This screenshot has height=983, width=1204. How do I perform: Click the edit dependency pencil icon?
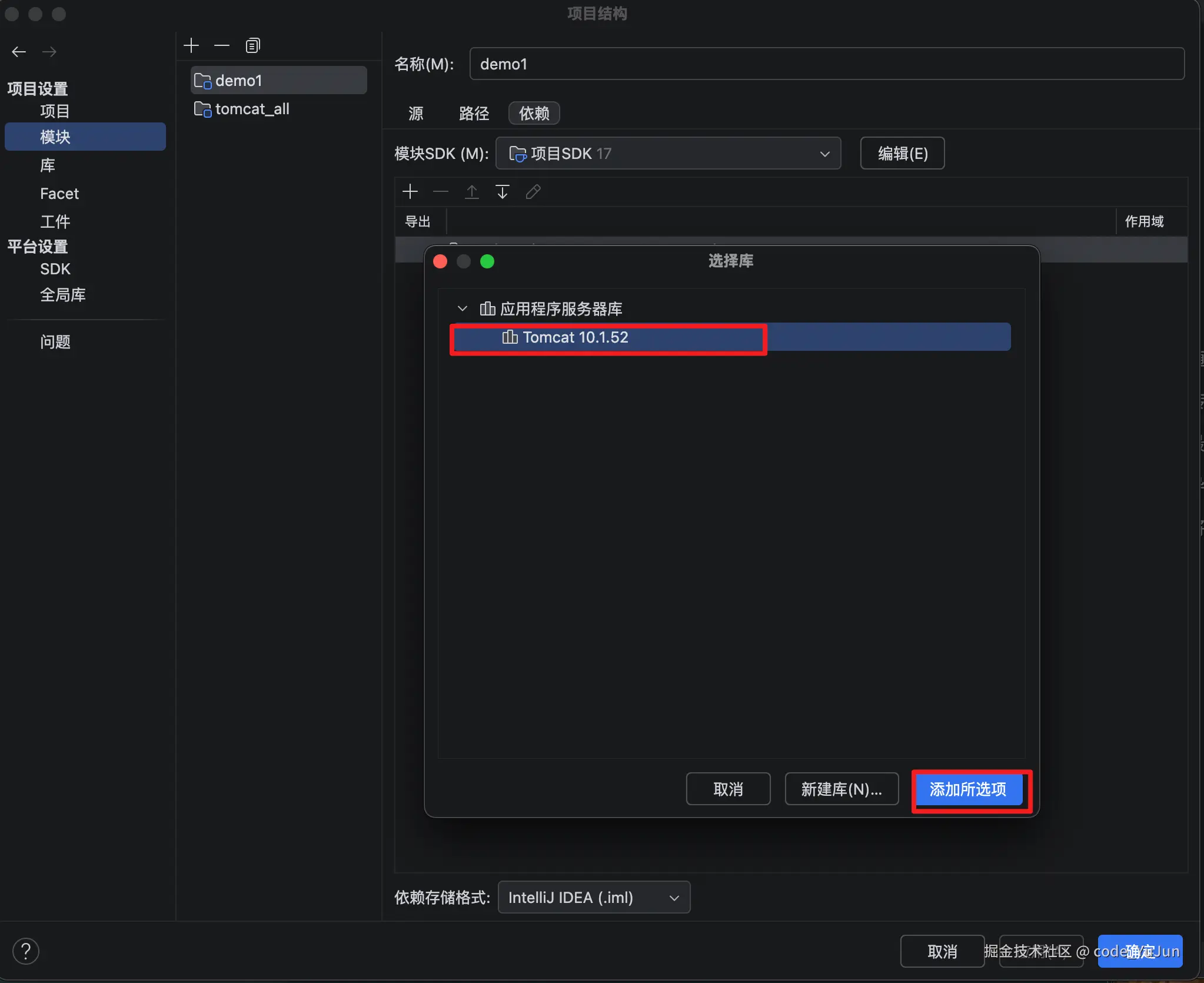[x=533, y=191]
